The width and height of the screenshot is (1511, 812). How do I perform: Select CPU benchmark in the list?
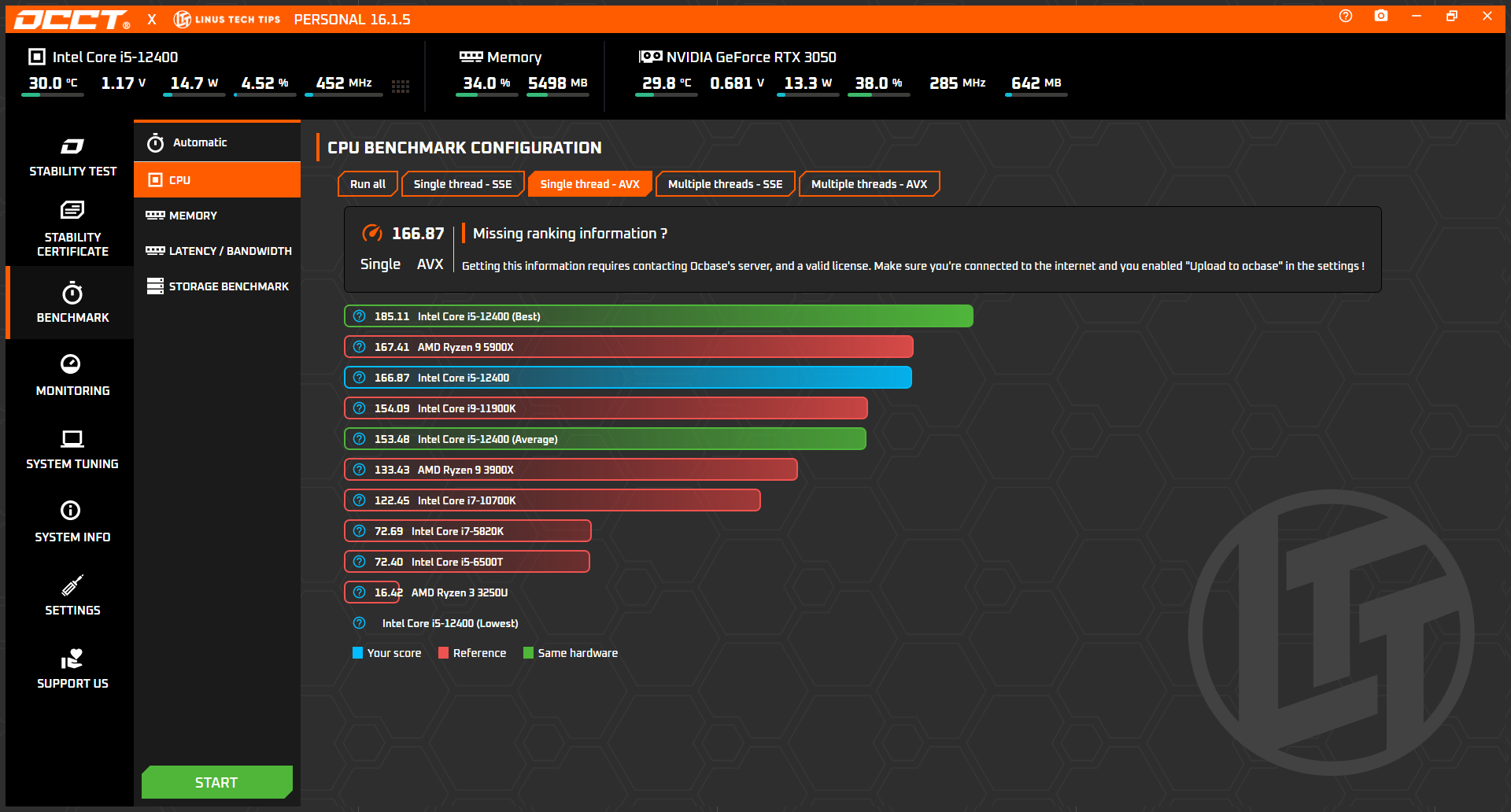pos(217,180)
